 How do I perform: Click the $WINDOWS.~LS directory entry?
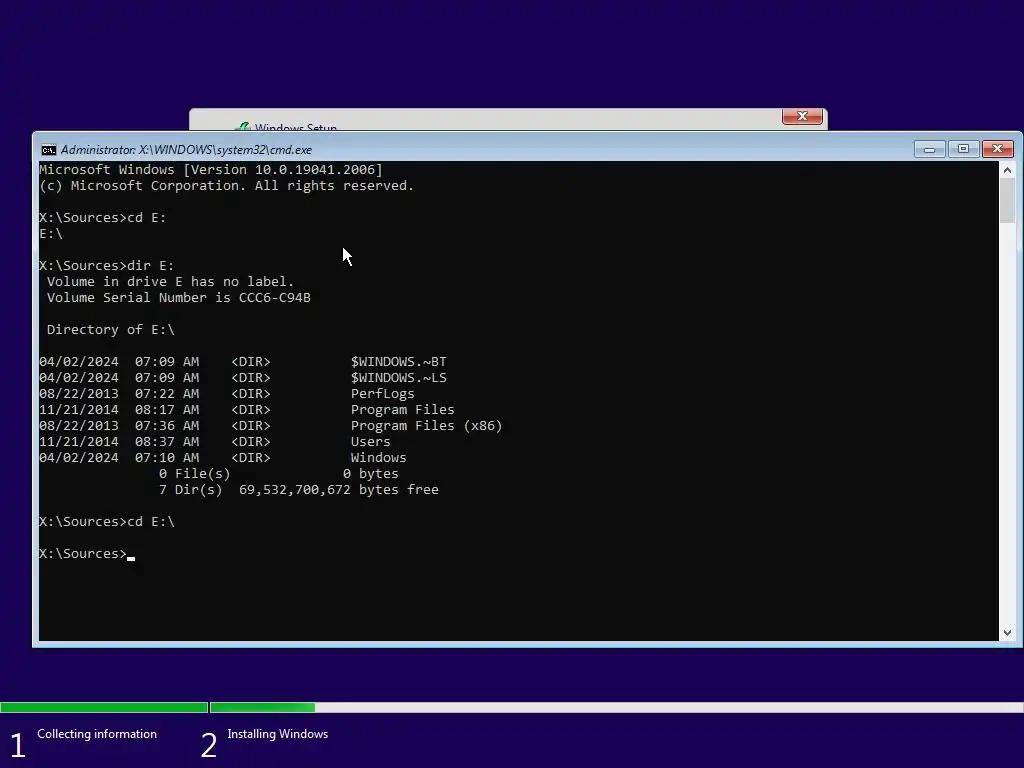[x=398, y=377]
